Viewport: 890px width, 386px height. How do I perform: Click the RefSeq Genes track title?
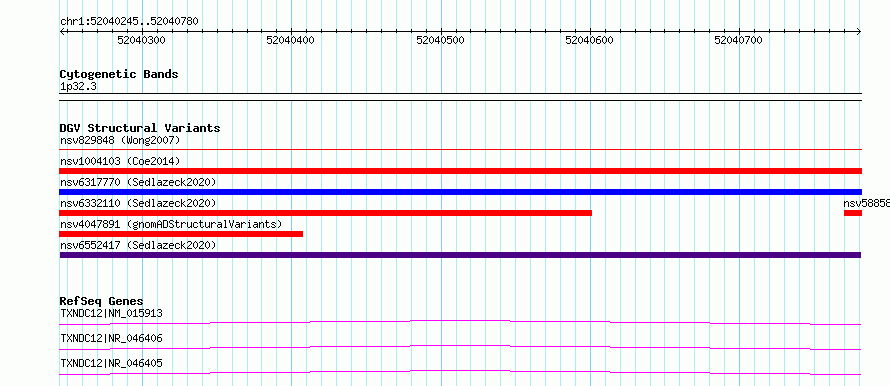click(101, 301)
